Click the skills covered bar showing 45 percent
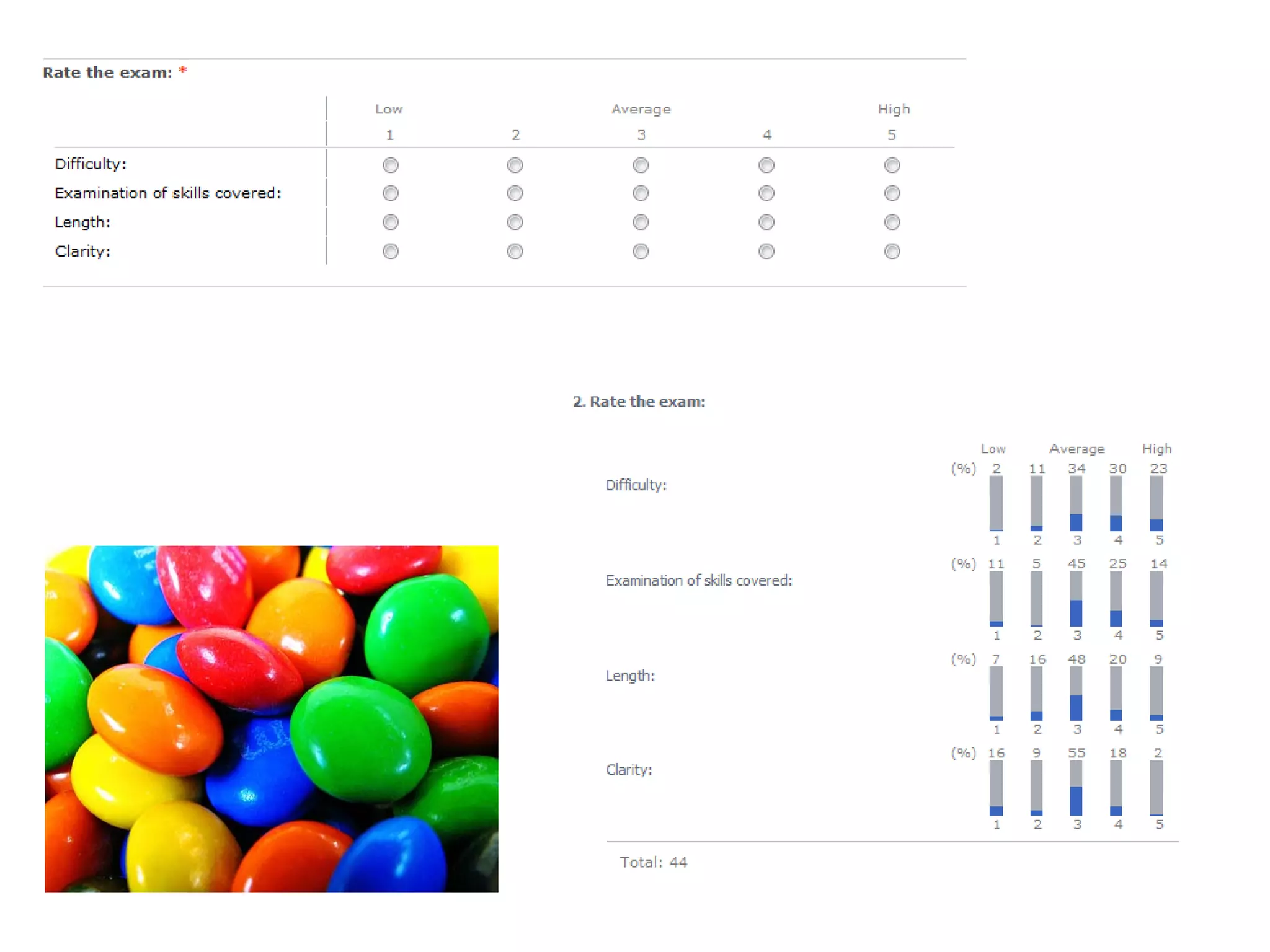 [1076, 599]
